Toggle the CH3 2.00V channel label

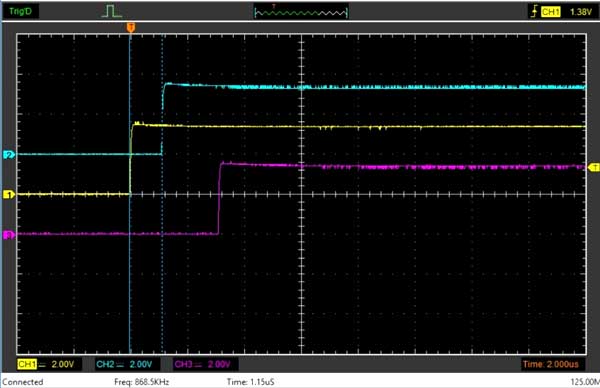[203, 364]
